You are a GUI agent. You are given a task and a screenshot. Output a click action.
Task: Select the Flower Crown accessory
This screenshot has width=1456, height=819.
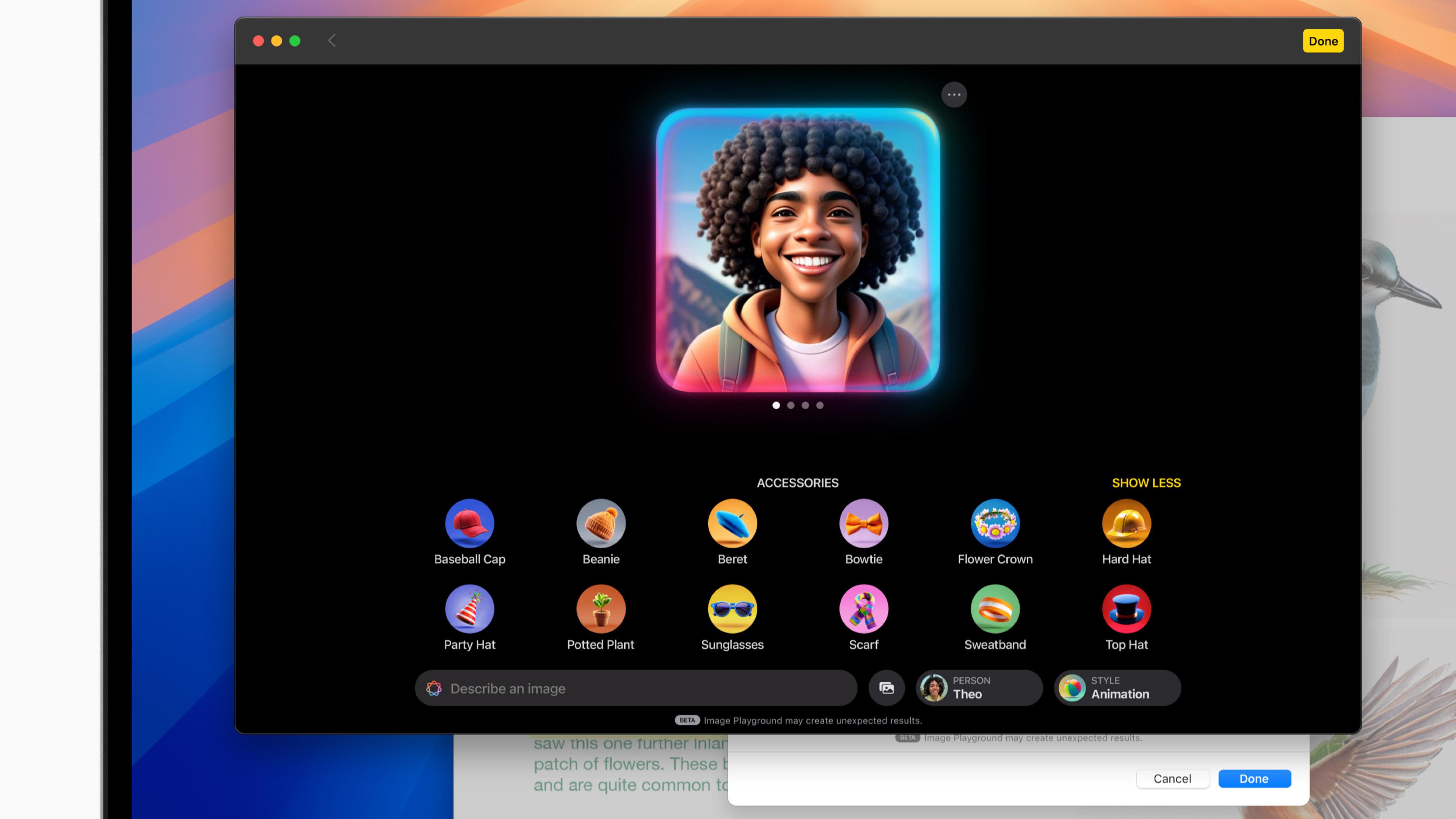point(995,523)
